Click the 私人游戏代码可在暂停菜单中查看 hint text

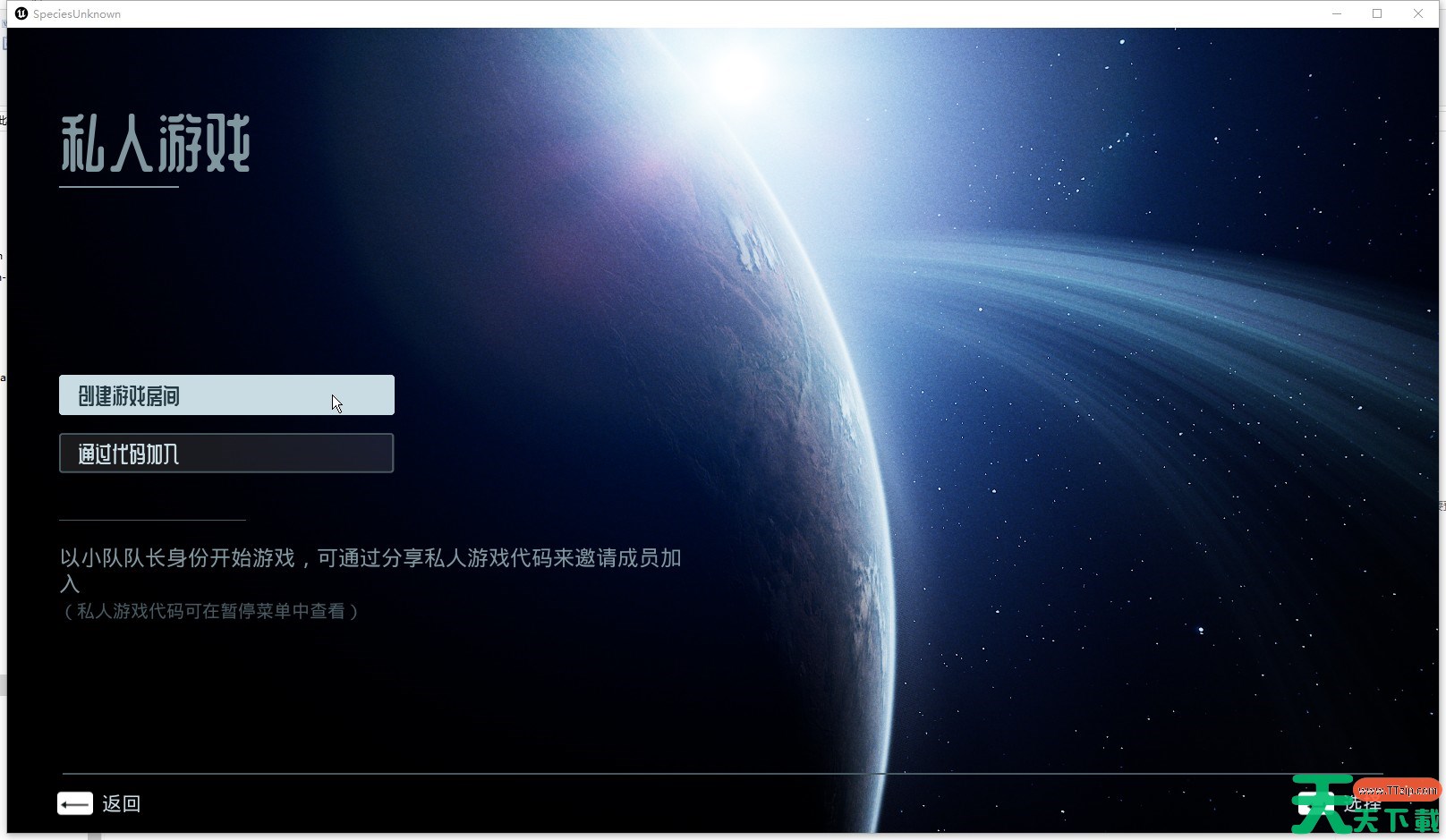[x=210, y=612]
